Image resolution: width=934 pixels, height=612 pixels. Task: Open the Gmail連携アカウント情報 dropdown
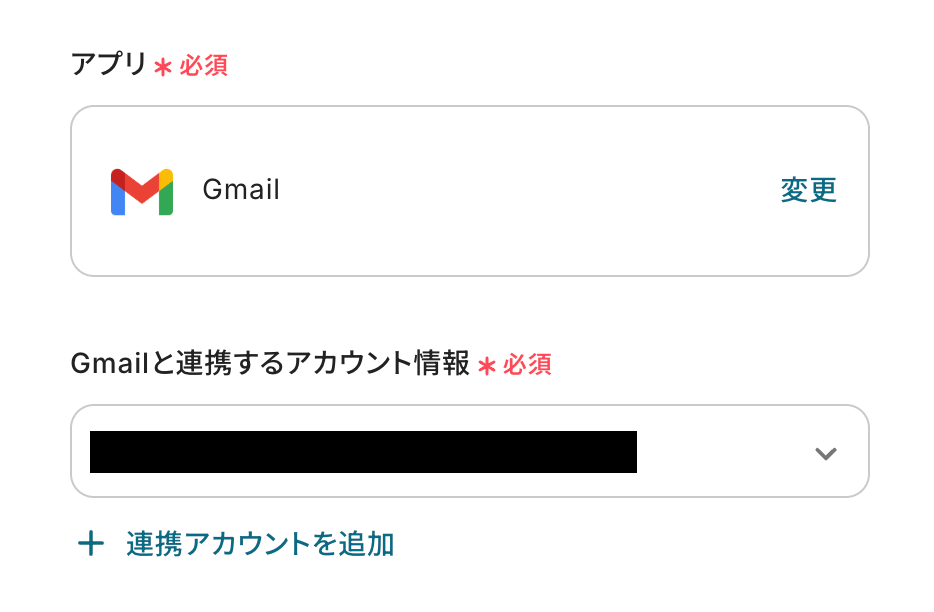(x=469, y=451)
